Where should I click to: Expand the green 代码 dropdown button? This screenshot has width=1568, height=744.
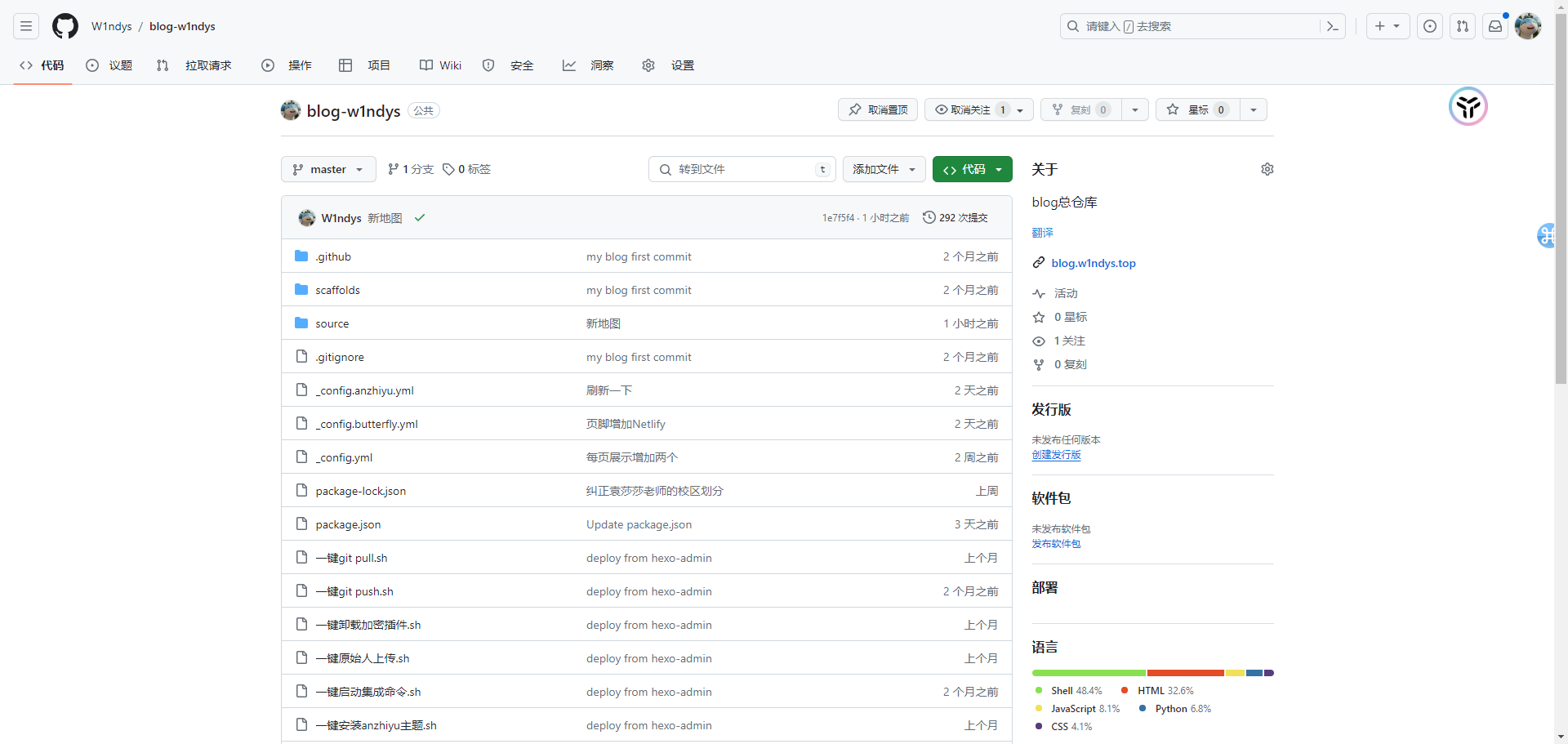(972, 169)
